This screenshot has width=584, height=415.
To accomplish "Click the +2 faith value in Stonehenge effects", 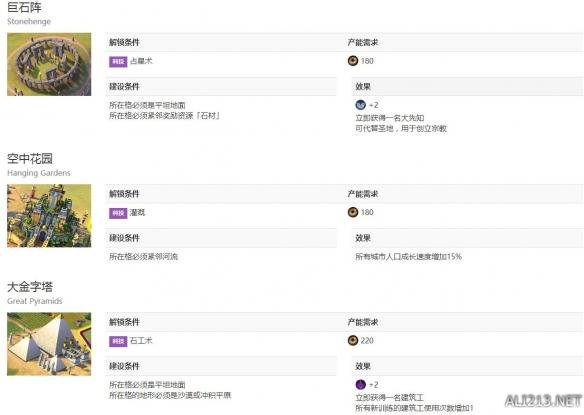I will click(374, 105).
